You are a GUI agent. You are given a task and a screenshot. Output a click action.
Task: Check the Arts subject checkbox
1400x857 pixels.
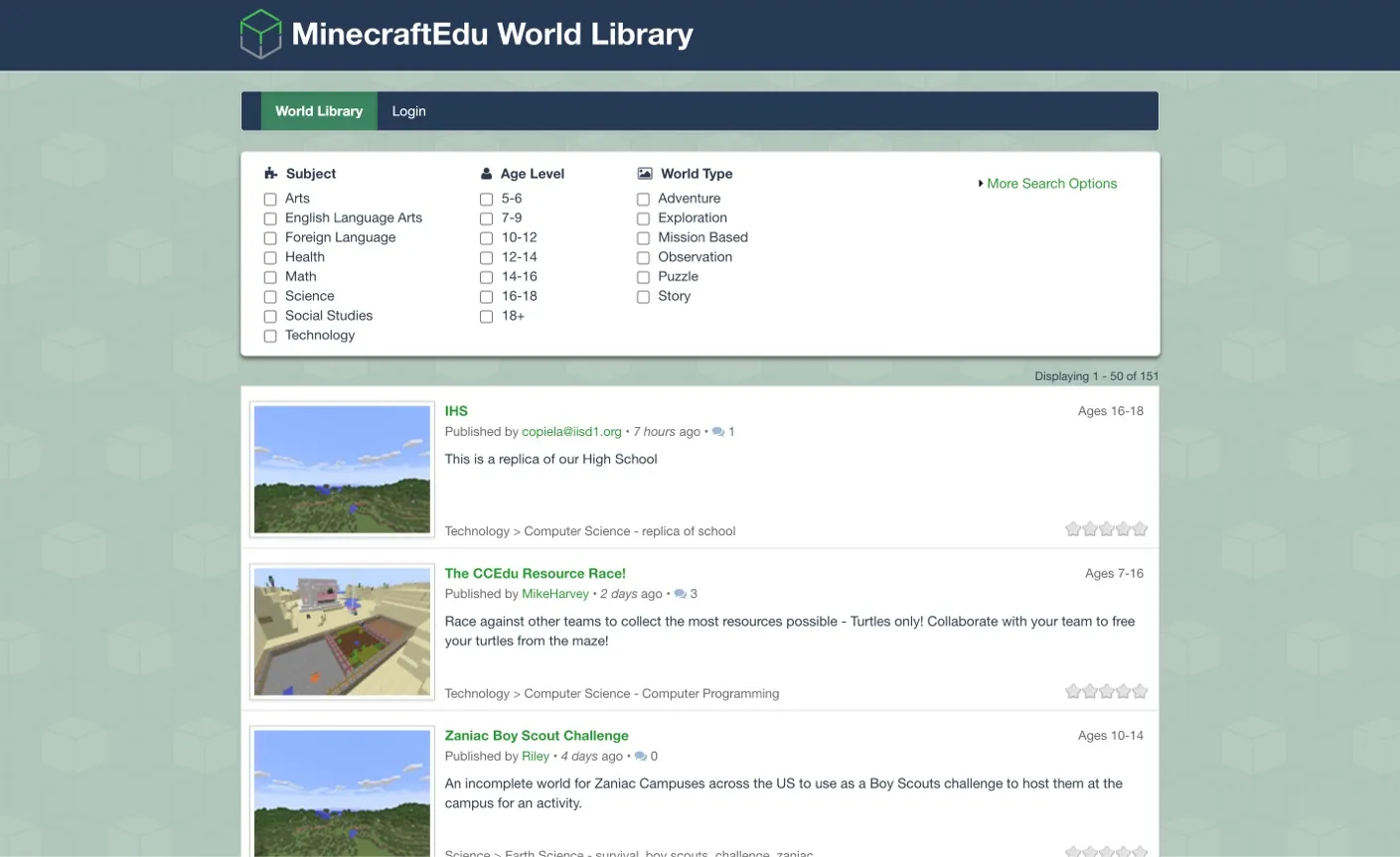coord(270,200)
